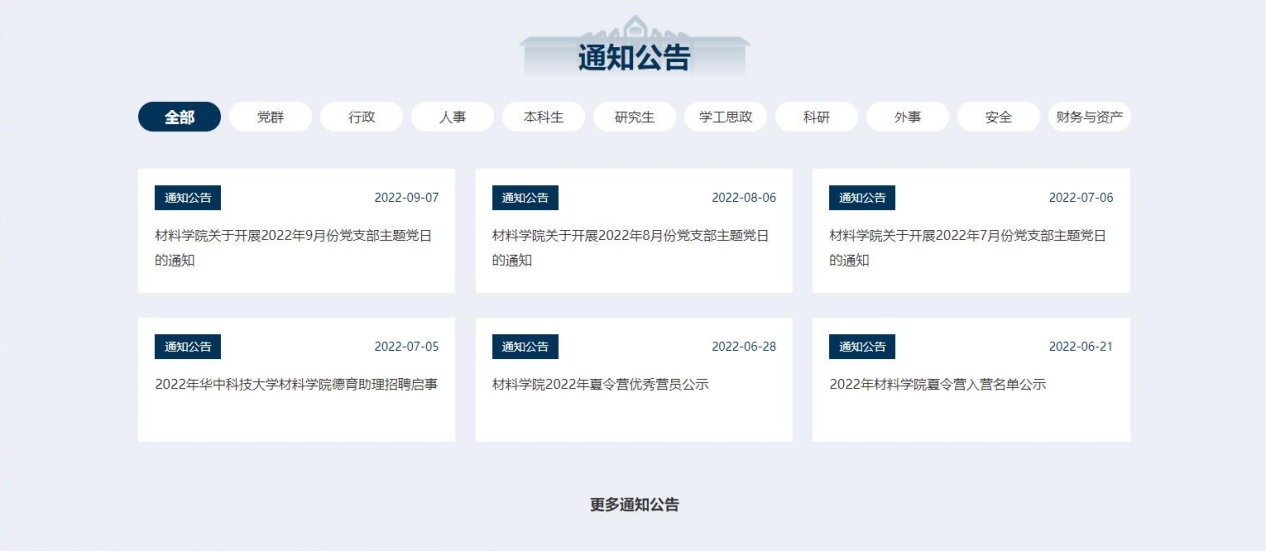
Task: Choose the 人事 filter tab
Action: (452, 117)
